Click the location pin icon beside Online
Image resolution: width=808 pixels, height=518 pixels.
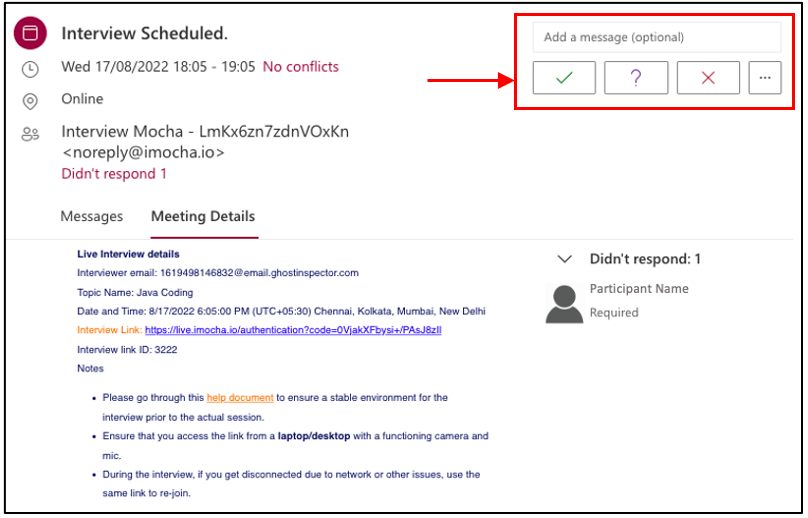(30, 102)
